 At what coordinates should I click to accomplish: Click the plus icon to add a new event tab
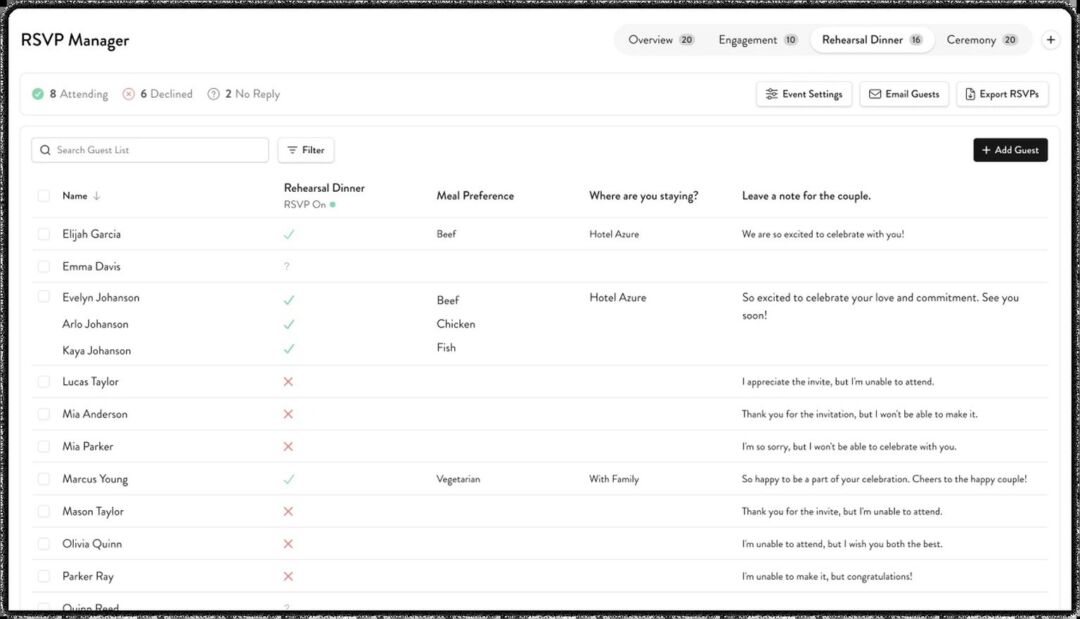click(x=1050, y=40)
